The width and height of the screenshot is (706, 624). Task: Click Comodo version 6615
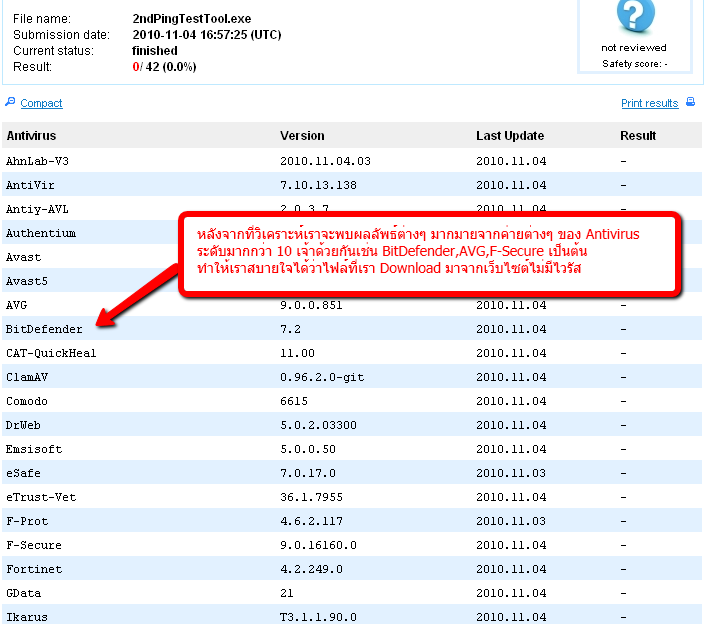click(x=294, y=401)
